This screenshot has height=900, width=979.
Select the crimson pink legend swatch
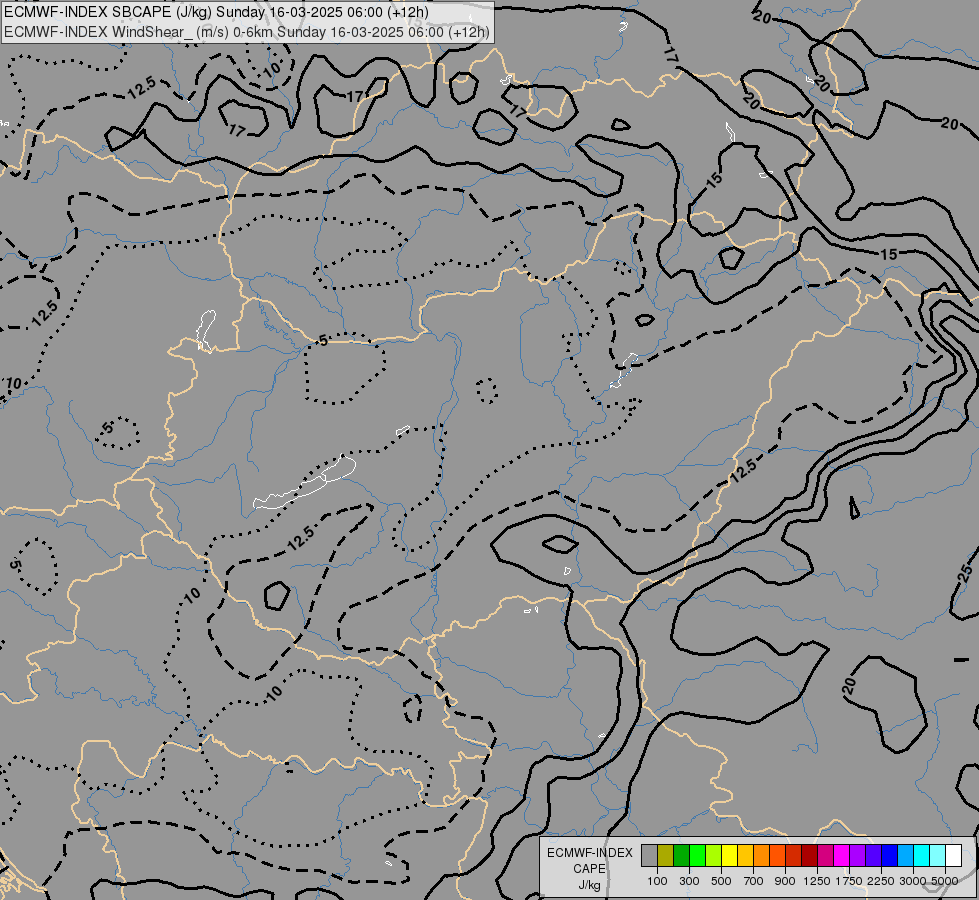825,856
